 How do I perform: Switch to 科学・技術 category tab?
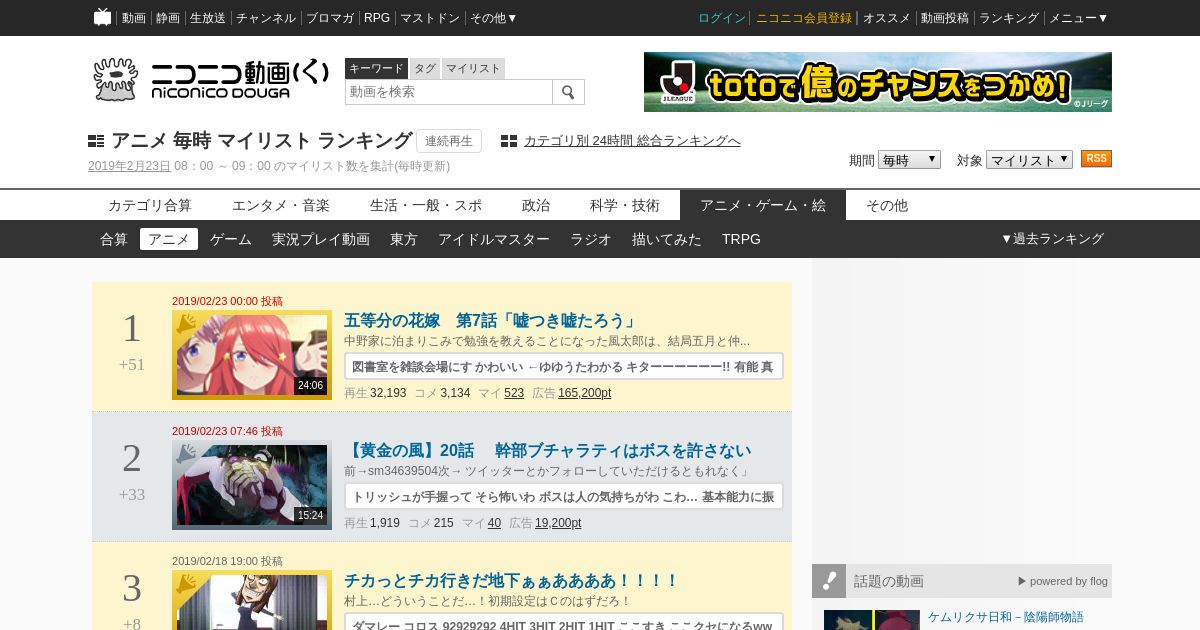625,205
